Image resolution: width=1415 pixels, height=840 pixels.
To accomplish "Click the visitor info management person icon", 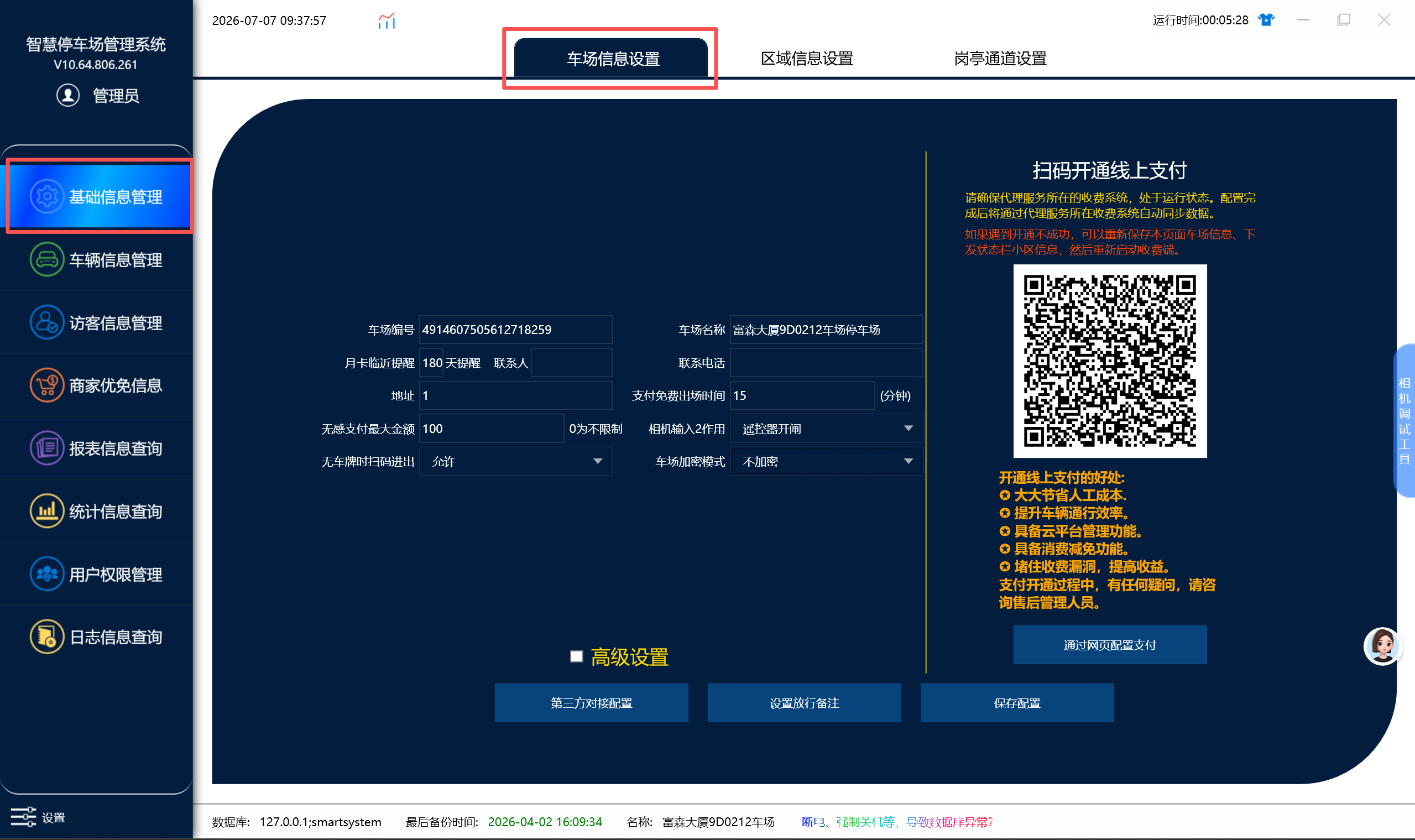I will pyautogui.click(x=47, y=322).
